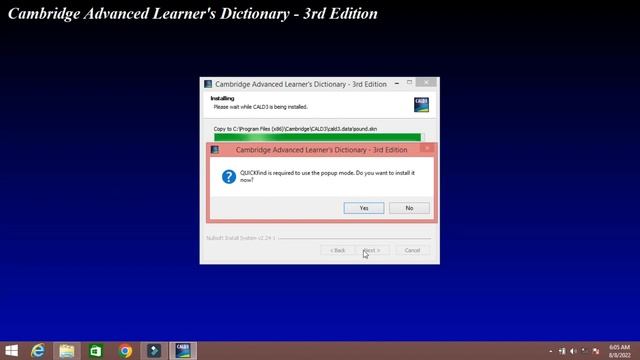Click the Cancel button in installer
Viewport: 640px width, 360px height.
point(412,250)
